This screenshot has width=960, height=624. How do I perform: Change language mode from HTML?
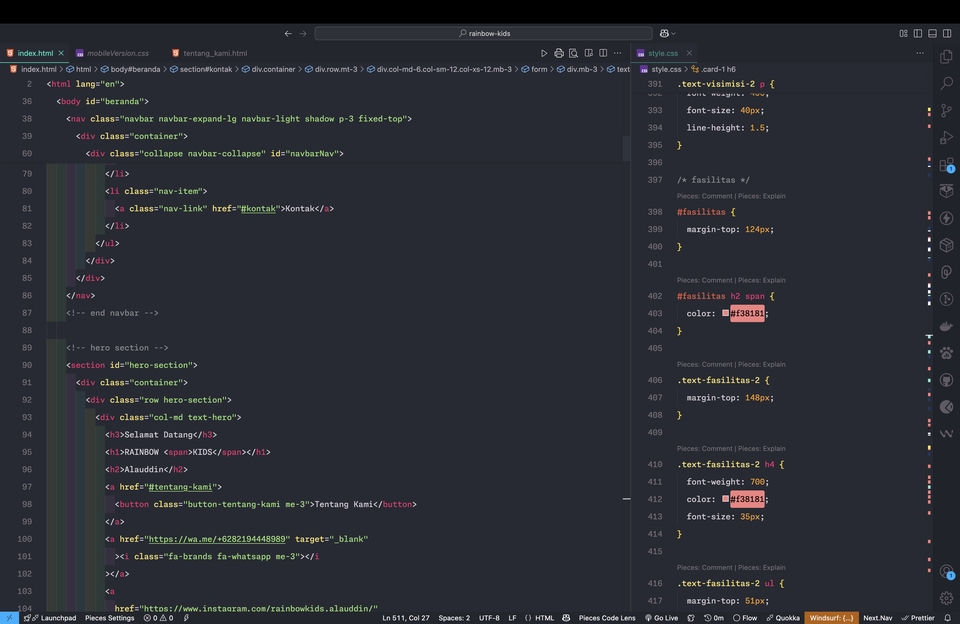coord(544,618)
